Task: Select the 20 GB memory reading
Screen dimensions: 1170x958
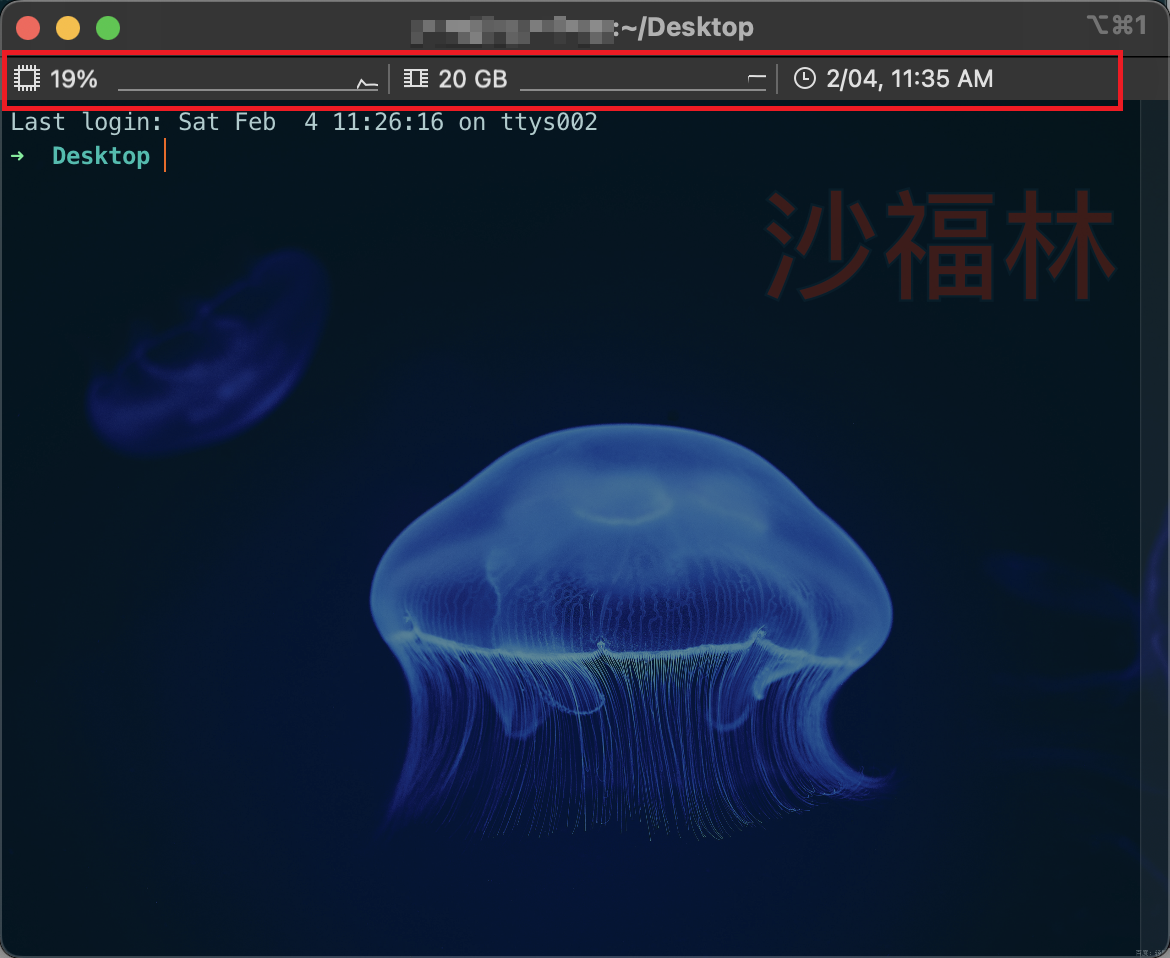Action: click(x=472, y=78)
